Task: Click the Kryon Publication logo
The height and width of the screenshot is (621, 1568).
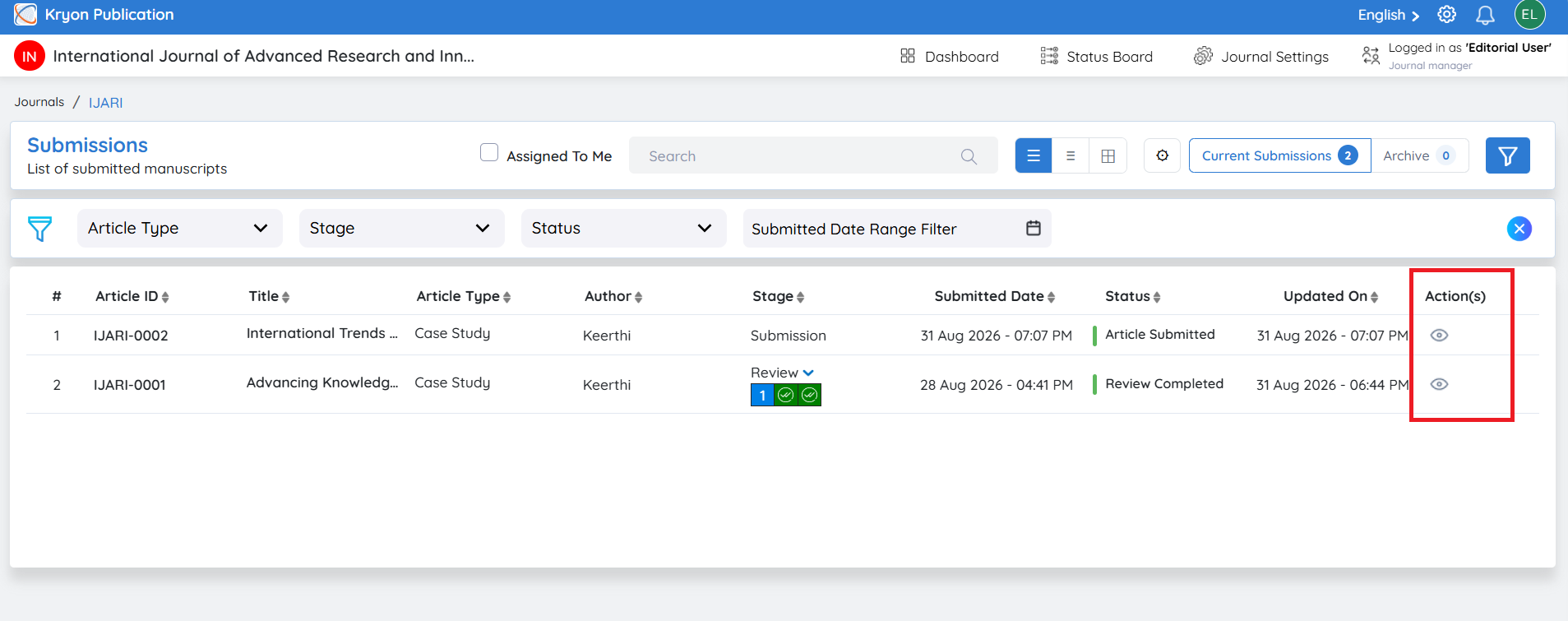Action: 25,15
